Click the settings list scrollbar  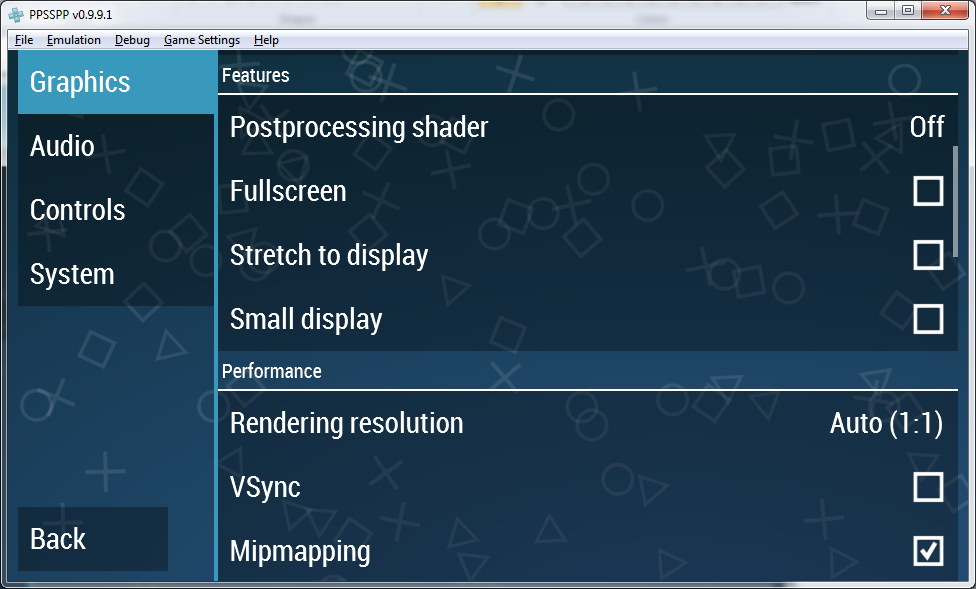point(955,200)
